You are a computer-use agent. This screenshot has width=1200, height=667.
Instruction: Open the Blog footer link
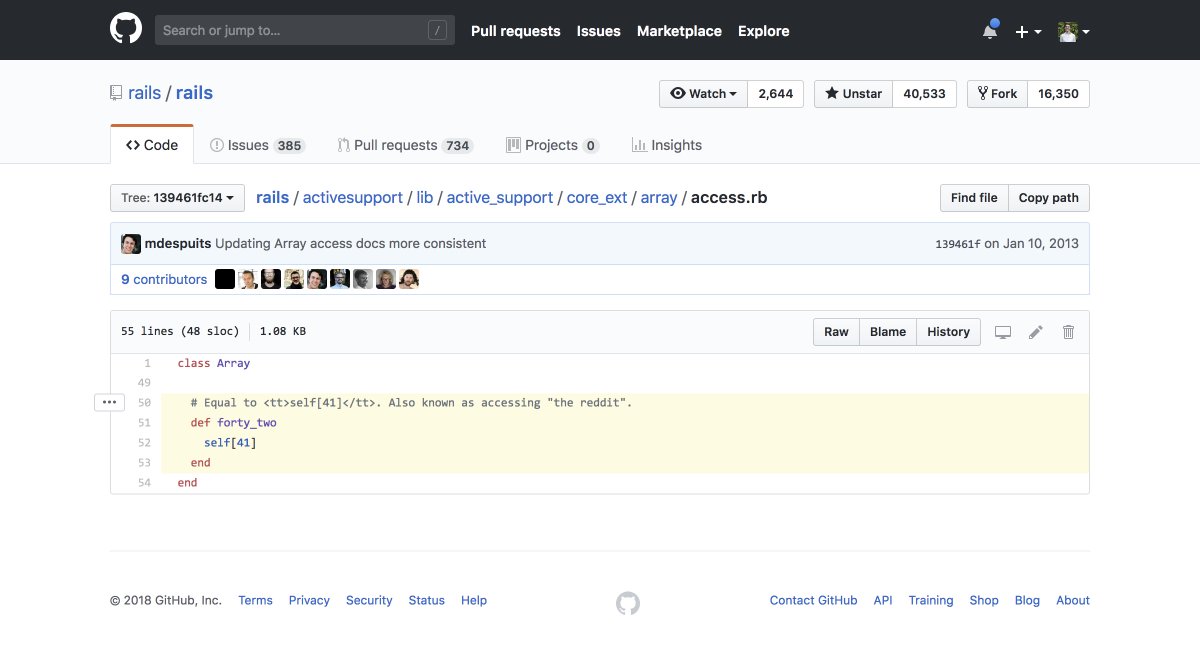tap(1027, 601)
